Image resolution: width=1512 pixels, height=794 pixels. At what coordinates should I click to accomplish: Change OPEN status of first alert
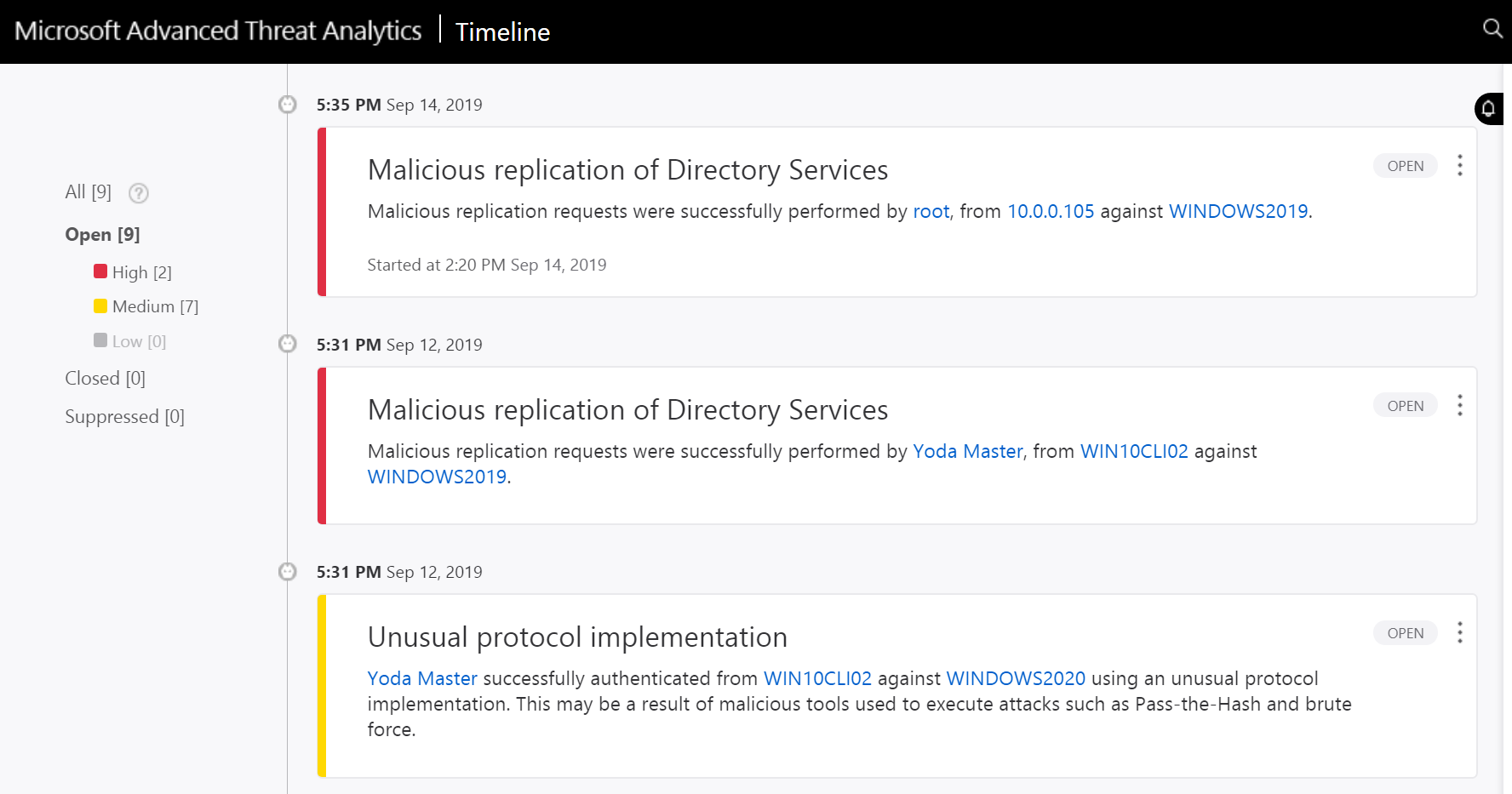coord(1406,166)
